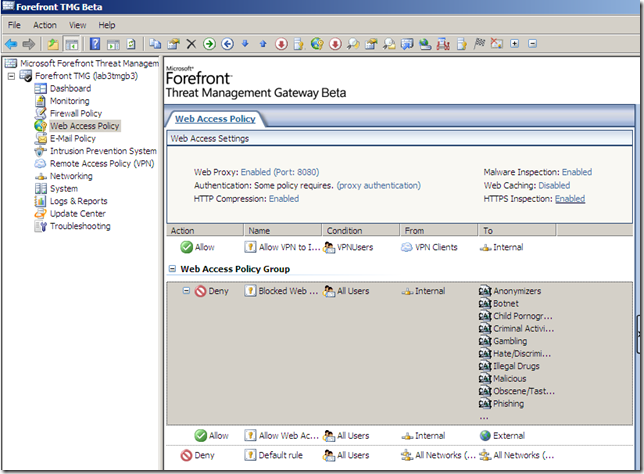Click the Condition column header
Screen dimensions: 644x474
361,230
